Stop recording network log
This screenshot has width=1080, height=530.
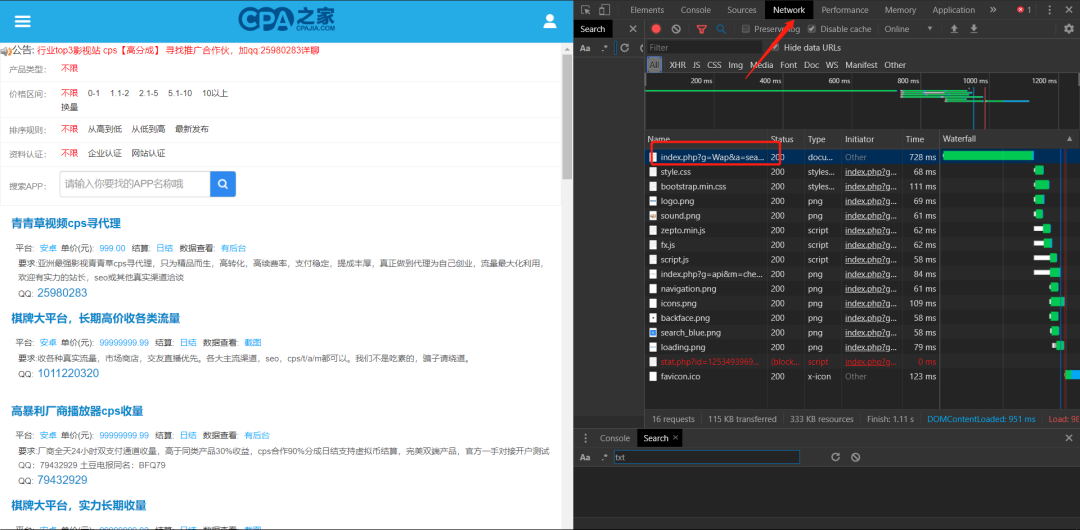click(656, 29)
